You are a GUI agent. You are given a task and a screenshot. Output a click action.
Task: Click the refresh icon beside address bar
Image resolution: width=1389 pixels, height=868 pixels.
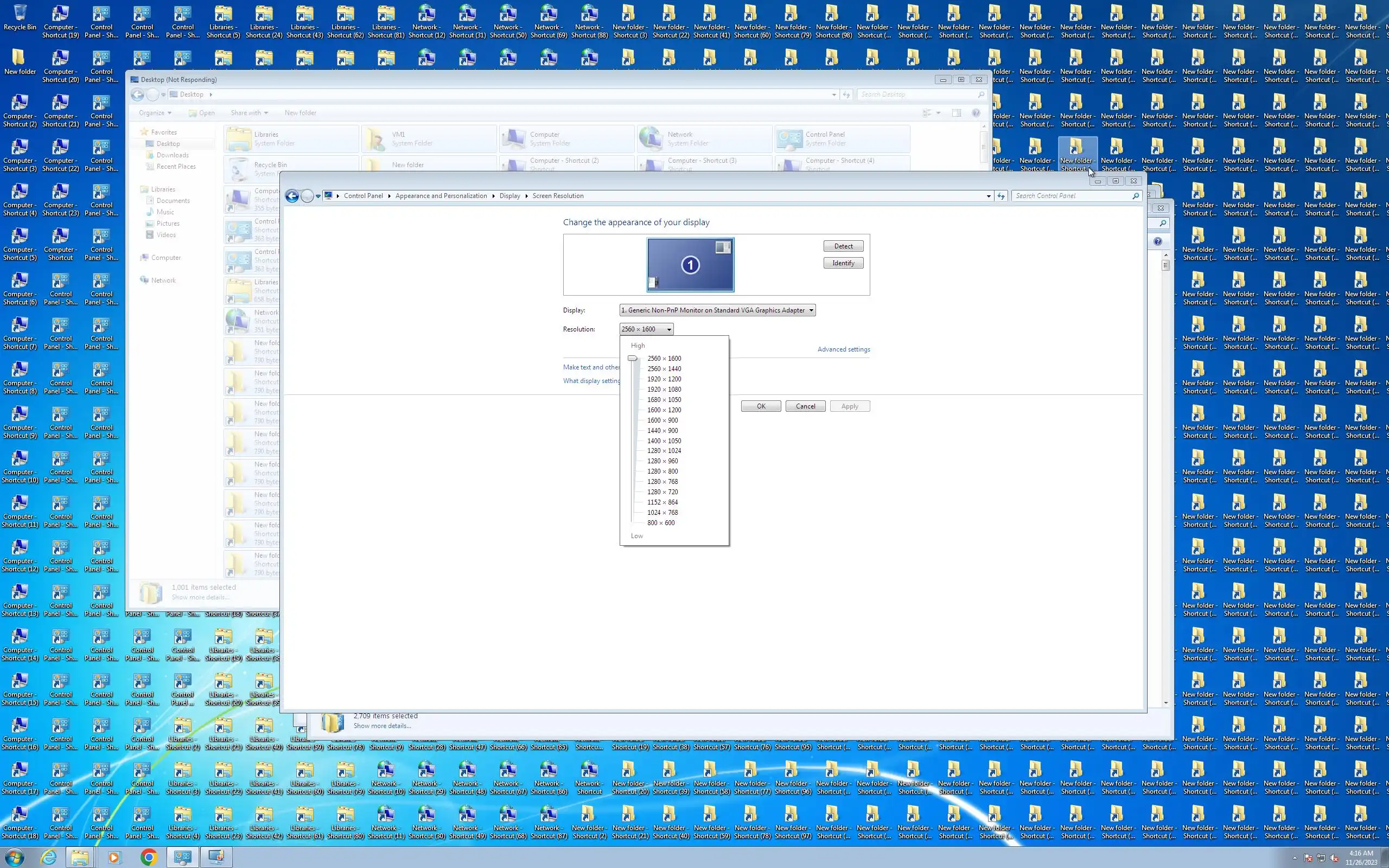(x=1001, y=196)
